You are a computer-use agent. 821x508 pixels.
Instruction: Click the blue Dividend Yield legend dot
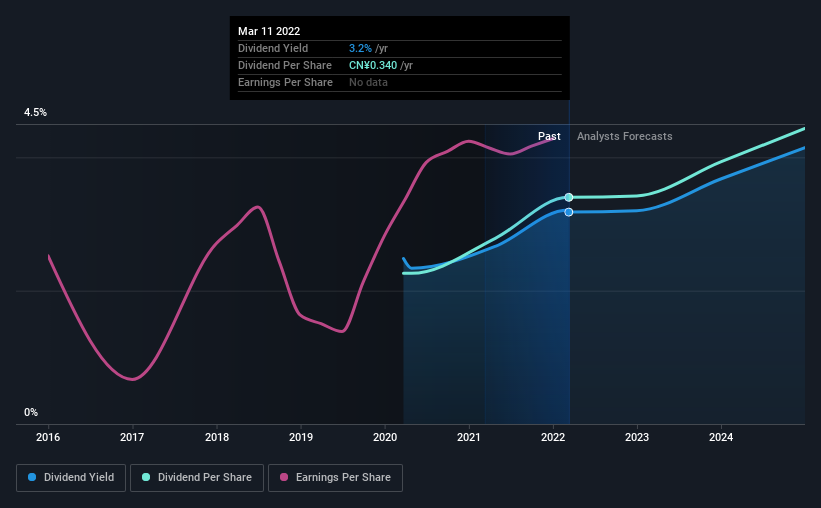(x=32, y=477)
